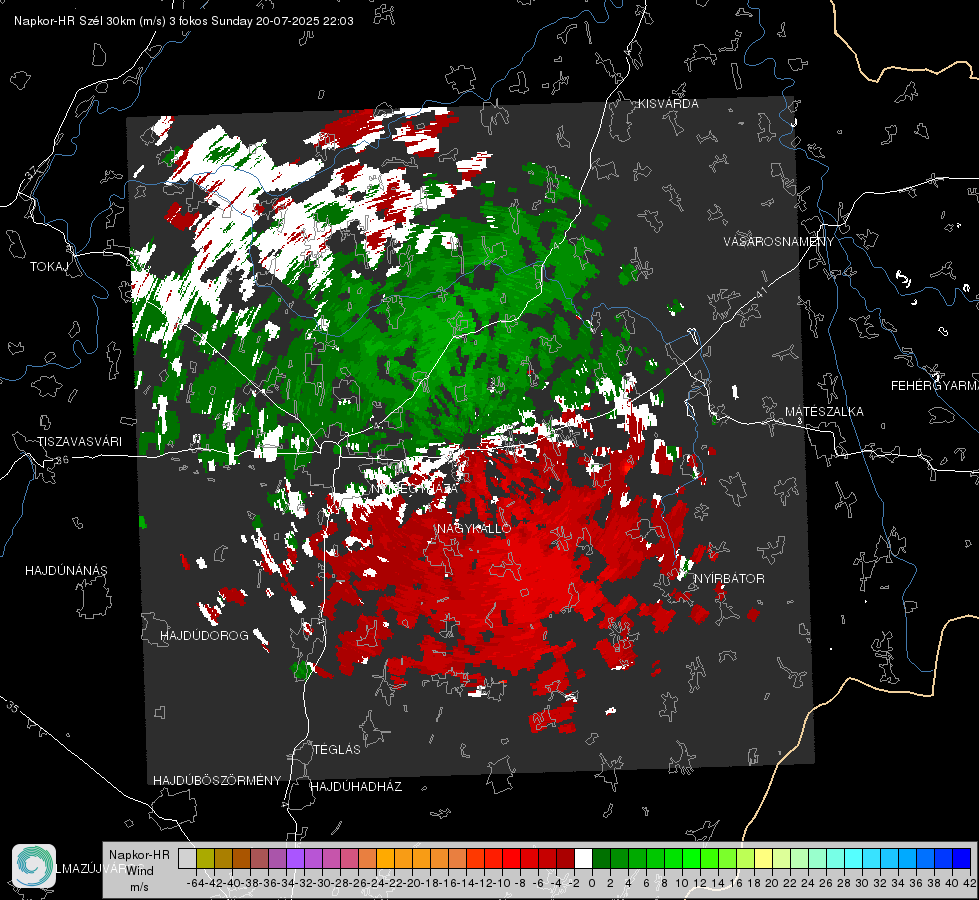This screenshot has width=979, height=900.
Task: Click the legend value 30
Action: [862, 883]
